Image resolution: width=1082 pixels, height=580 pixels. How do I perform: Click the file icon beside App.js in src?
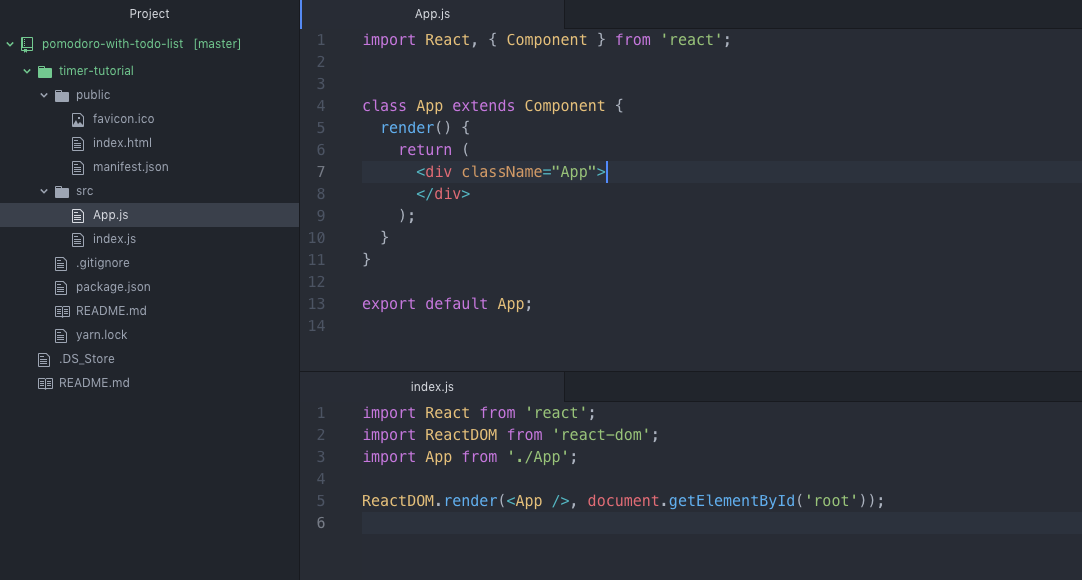tap(78, 214)
